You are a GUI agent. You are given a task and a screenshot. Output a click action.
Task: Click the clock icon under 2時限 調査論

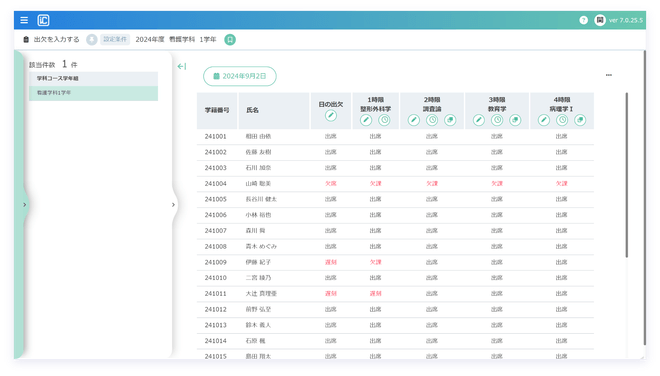coord(432,120)
